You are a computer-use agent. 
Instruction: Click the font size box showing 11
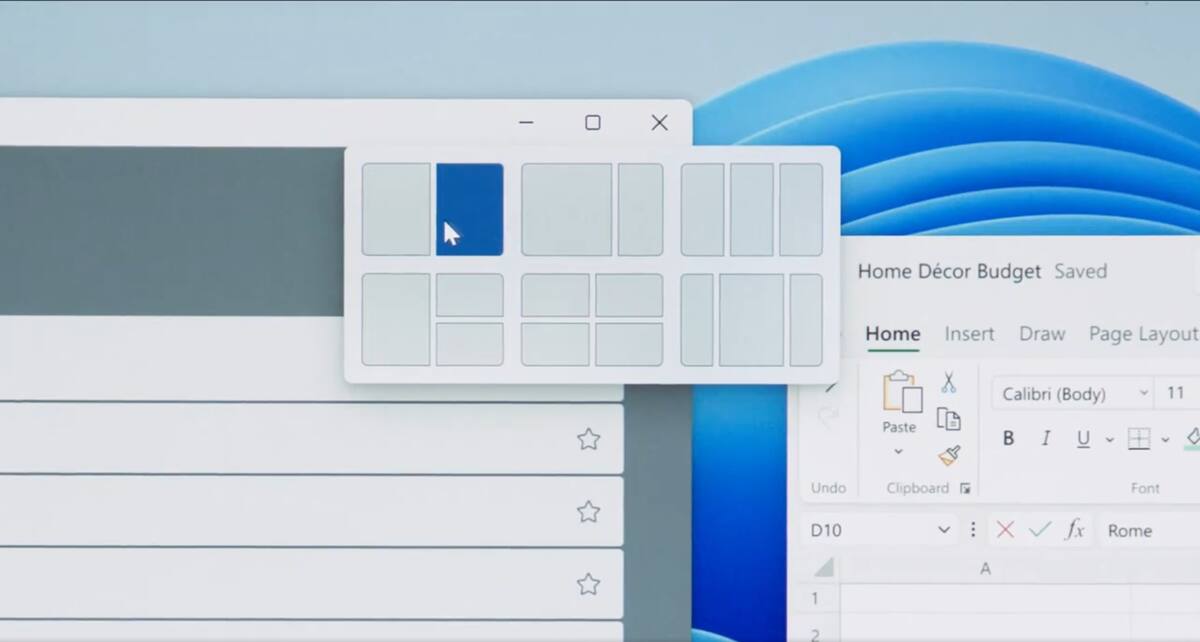pyautogui.click(x=1177, y=394)
